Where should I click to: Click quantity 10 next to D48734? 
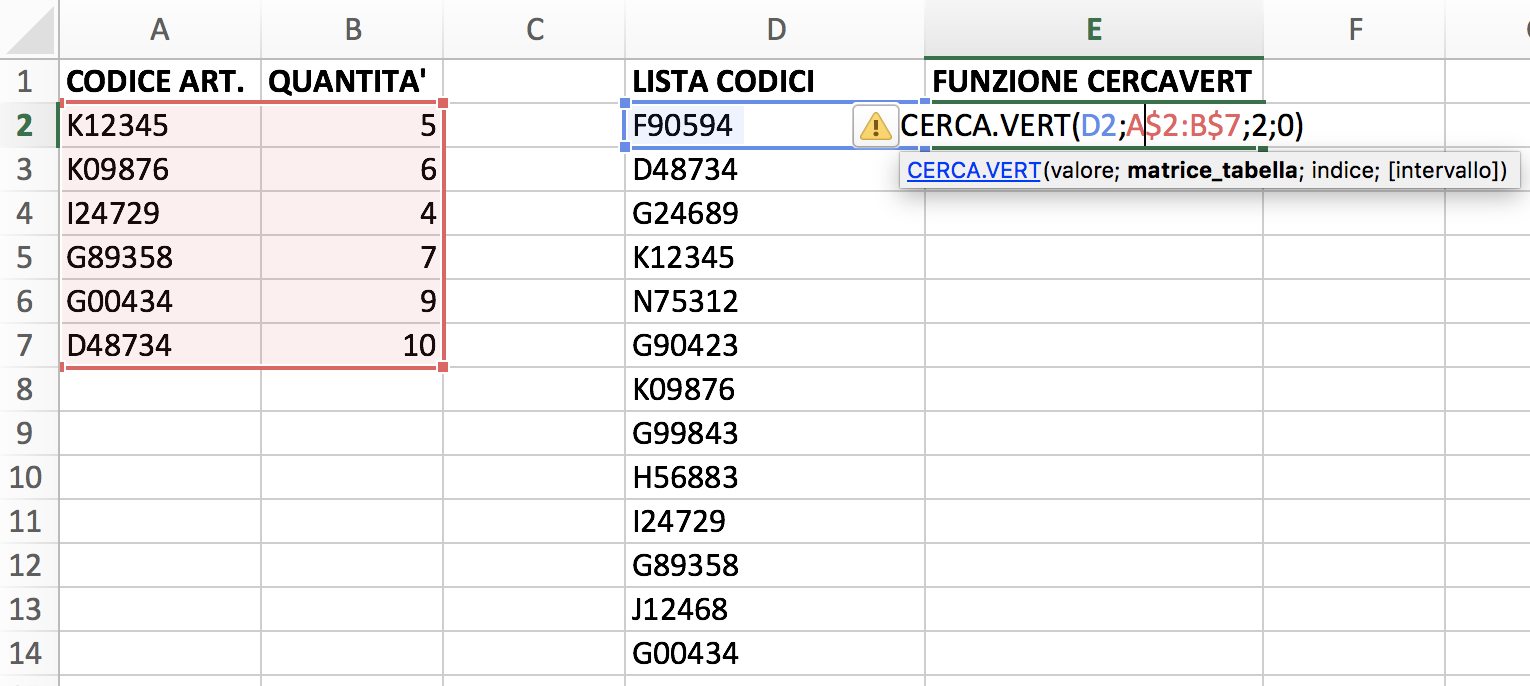(x=352, y=345)
